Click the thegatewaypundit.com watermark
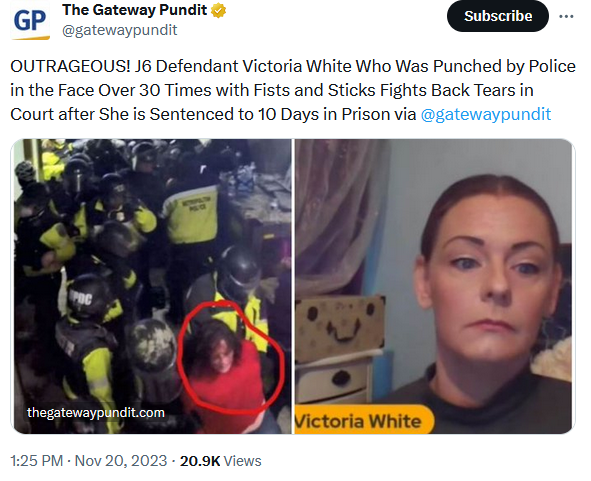This screenshot has width=591, height=481. pyautogui.click(x=96, y=412)
